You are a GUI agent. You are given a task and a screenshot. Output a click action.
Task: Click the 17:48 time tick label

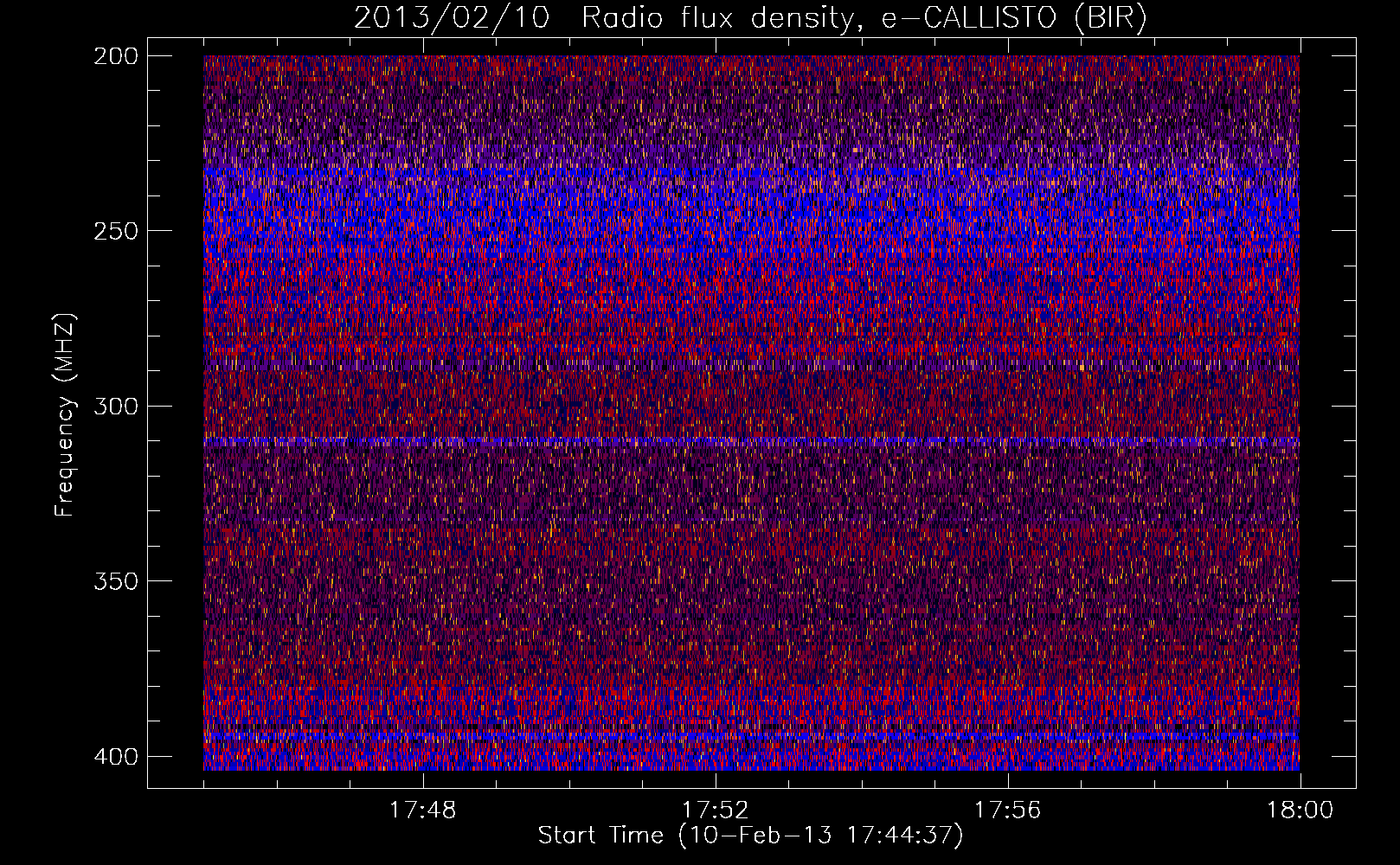[422, 811]
